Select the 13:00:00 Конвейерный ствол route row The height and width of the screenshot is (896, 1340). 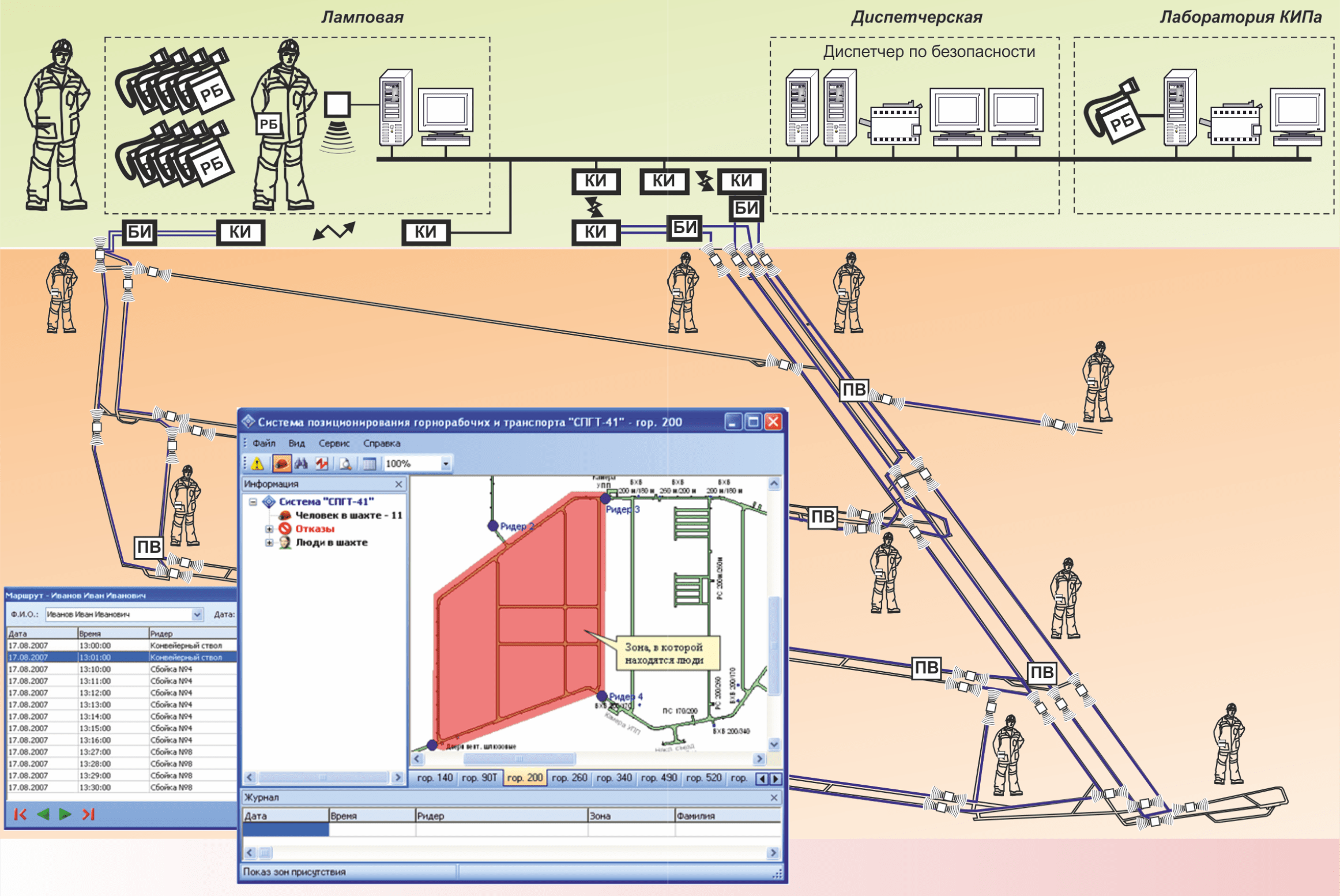coord(122,645)
